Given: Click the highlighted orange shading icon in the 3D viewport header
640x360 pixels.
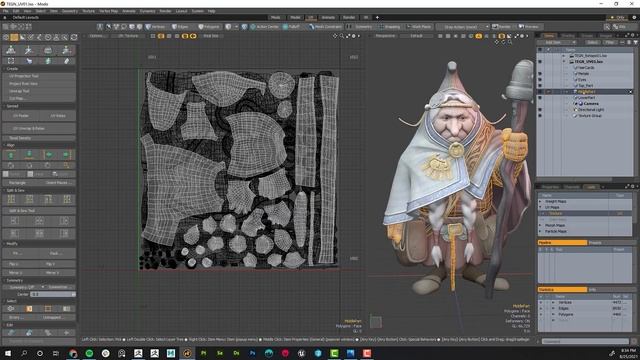Looking at the screenshot, I should [478, 36].
